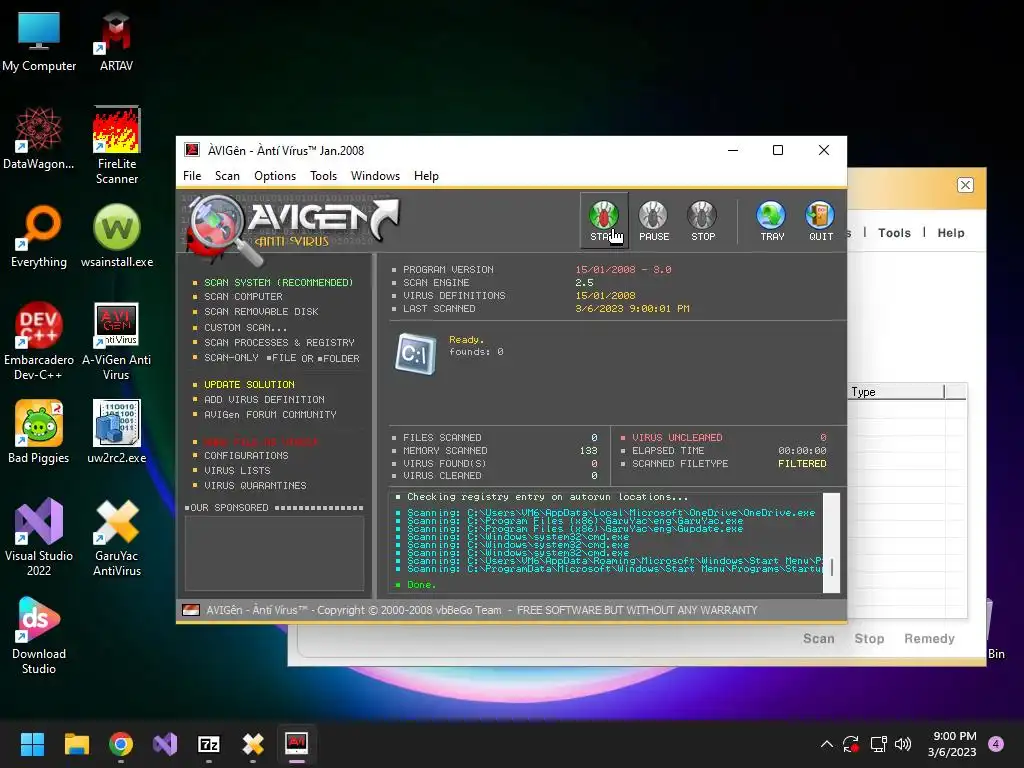Select the File scan-only option
This screenshot has width=1024, height=768.
tap(281, 358)
